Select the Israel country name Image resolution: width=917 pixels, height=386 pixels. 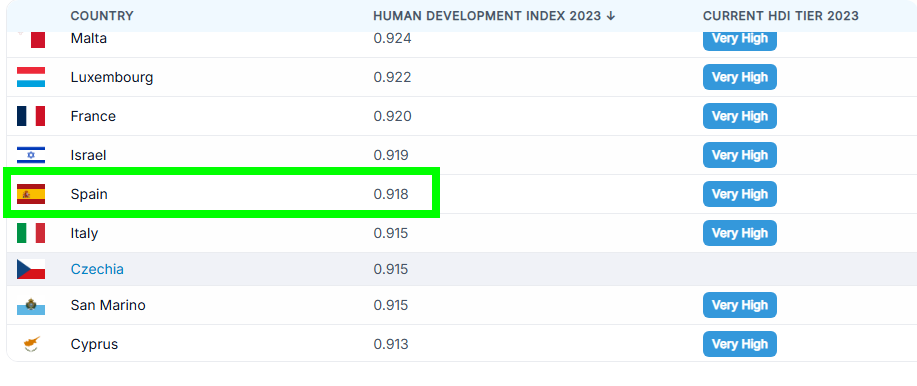tap(88, 155)
